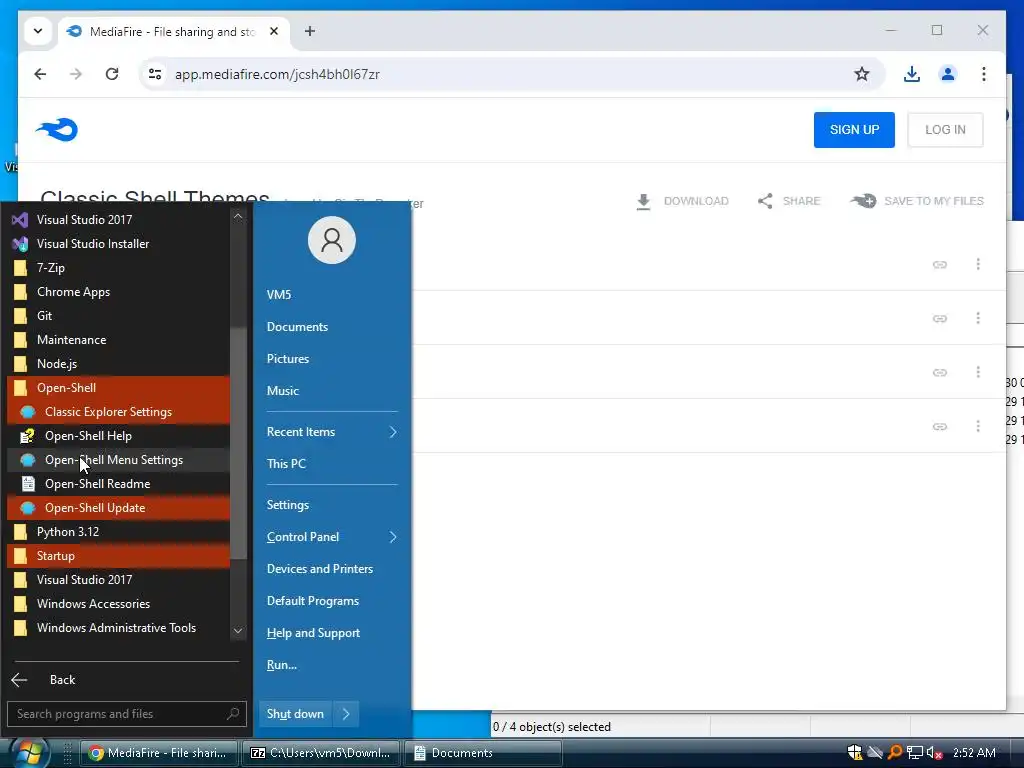Launch Visual Studio Installer

click(118, 244)
